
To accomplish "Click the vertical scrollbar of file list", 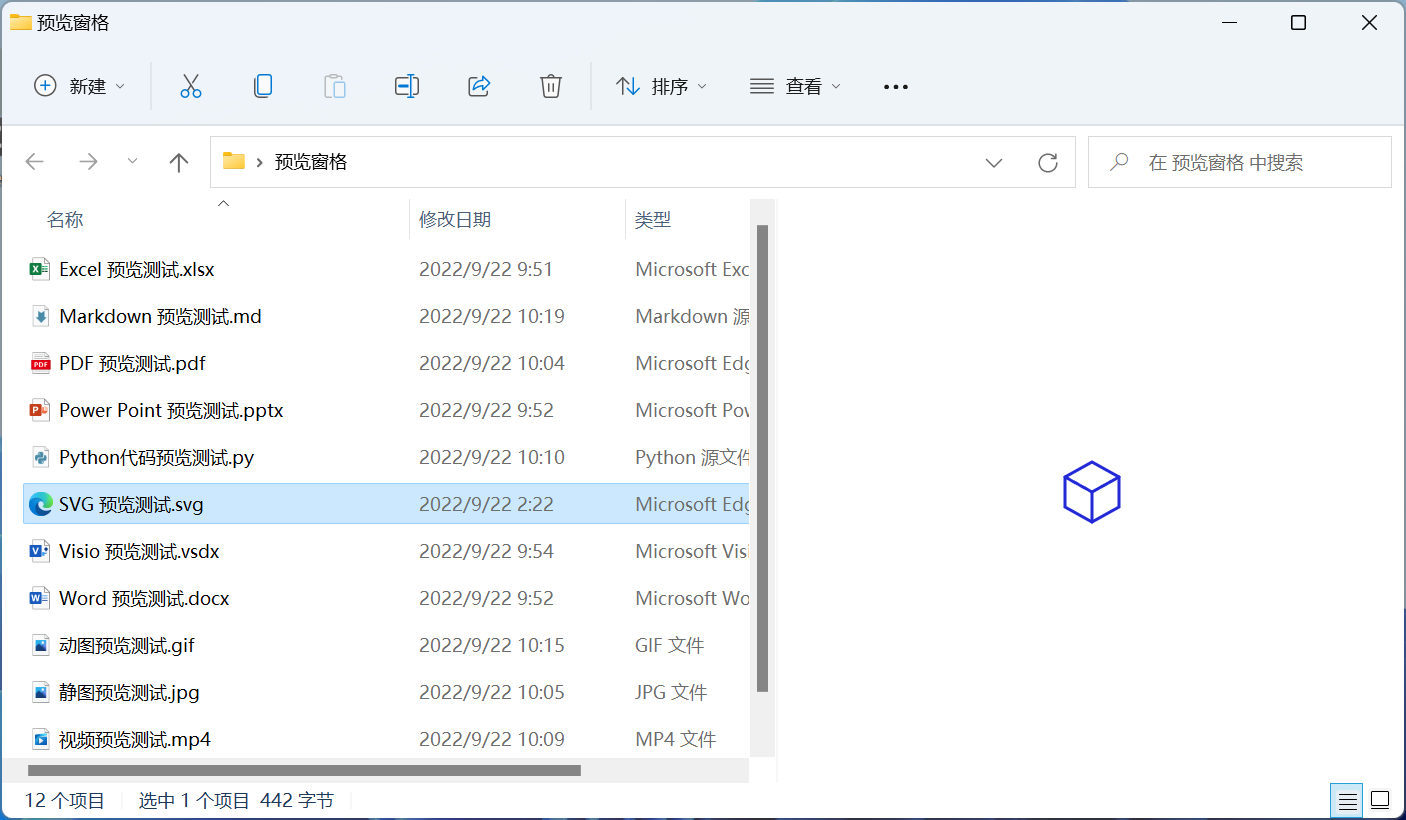I will 763,458.
